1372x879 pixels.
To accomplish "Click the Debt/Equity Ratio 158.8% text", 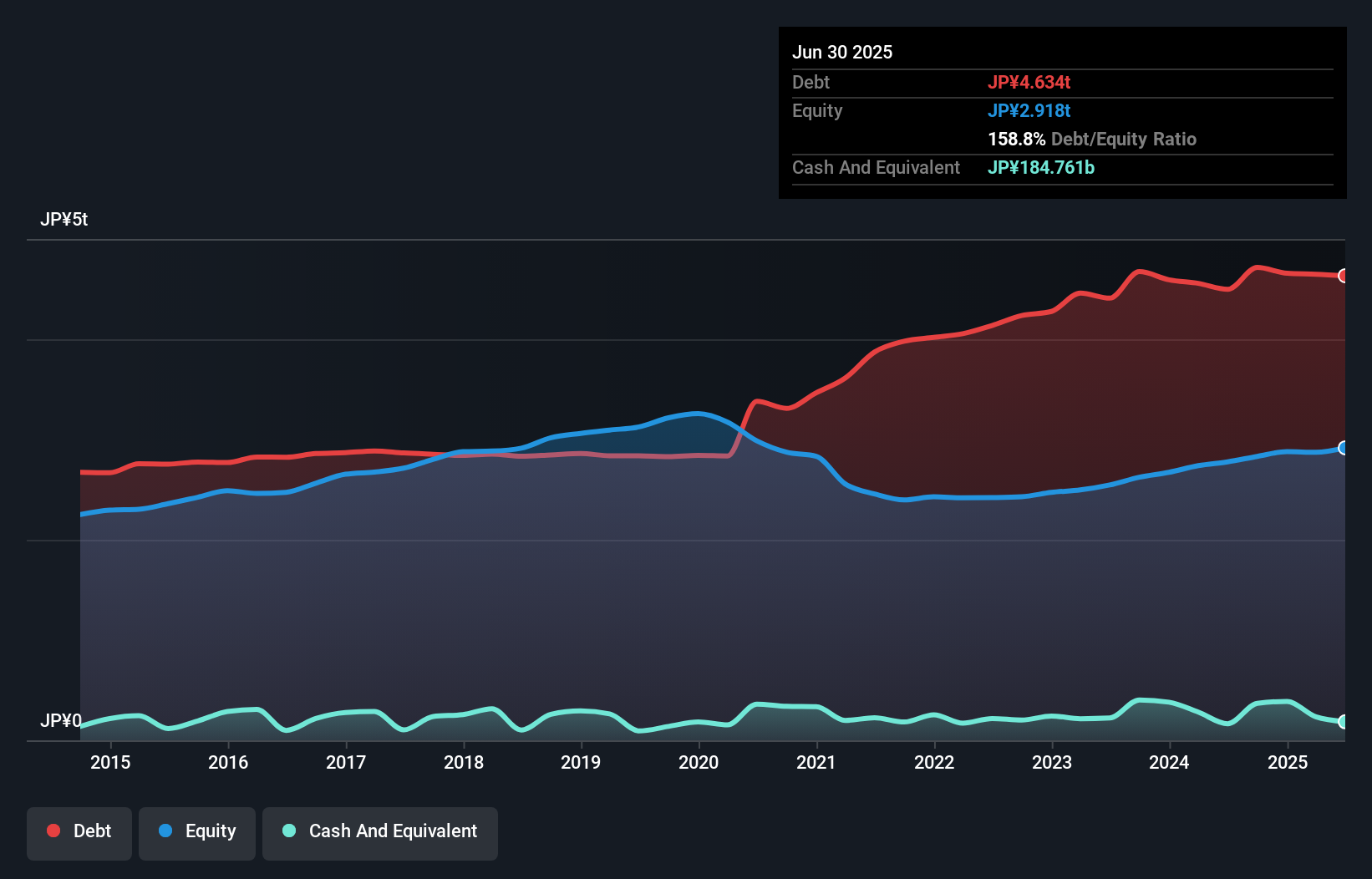I will coord(1091,139).
